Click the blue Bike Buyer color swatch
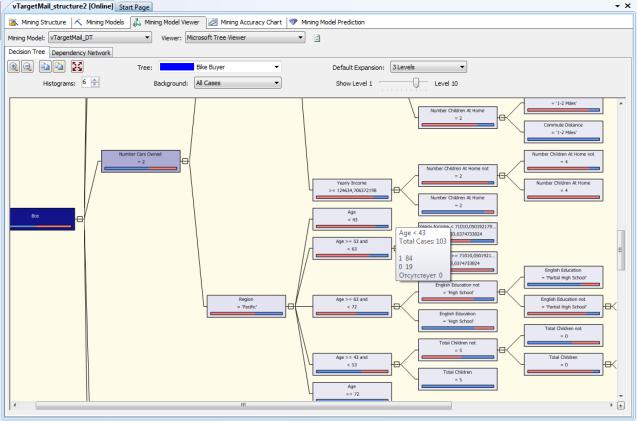This screenshot has width=638, height=421. [177, 67]
